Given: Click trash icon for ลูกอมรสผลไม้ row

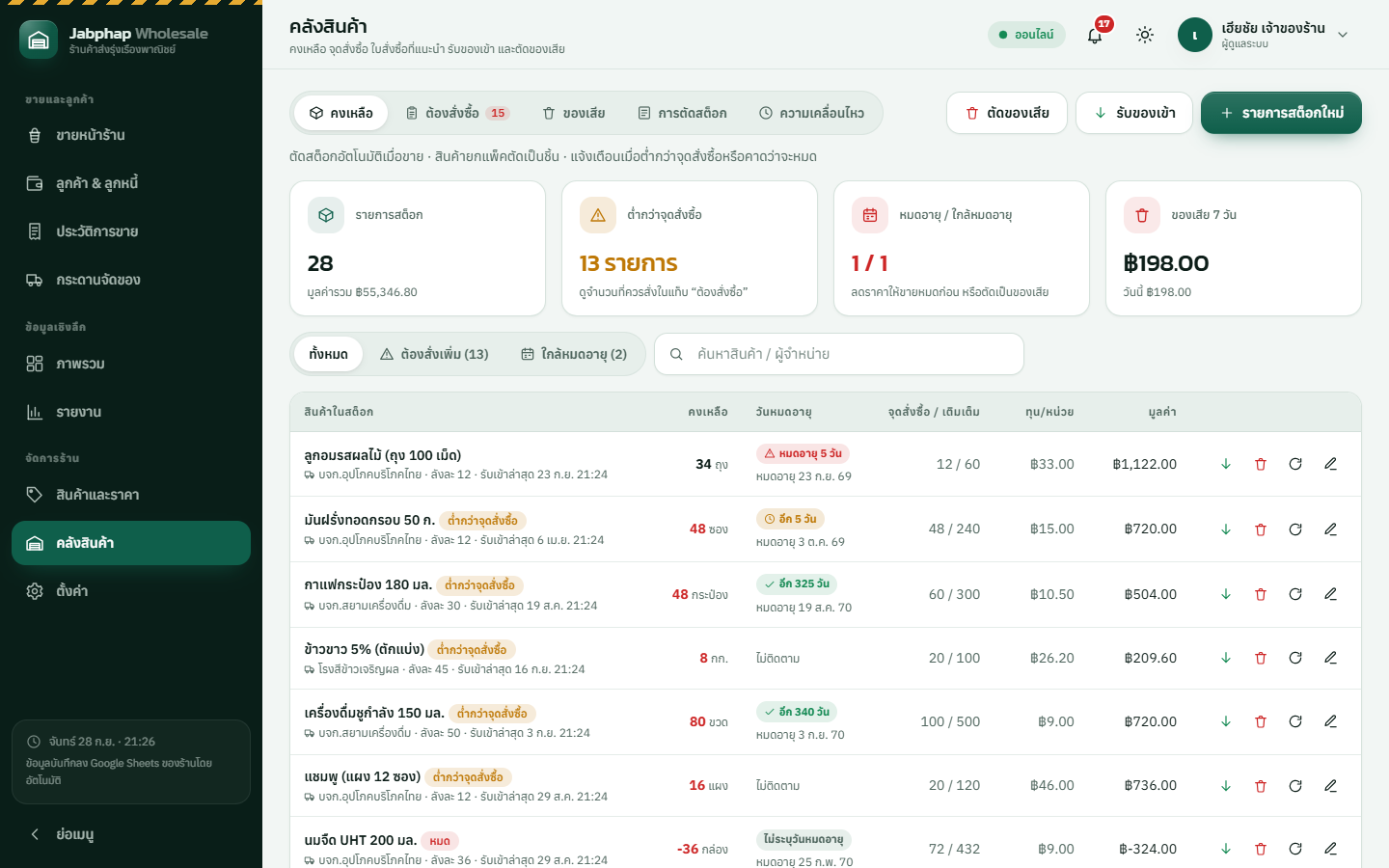Looking at the screenshot, I should [1261, 464].
